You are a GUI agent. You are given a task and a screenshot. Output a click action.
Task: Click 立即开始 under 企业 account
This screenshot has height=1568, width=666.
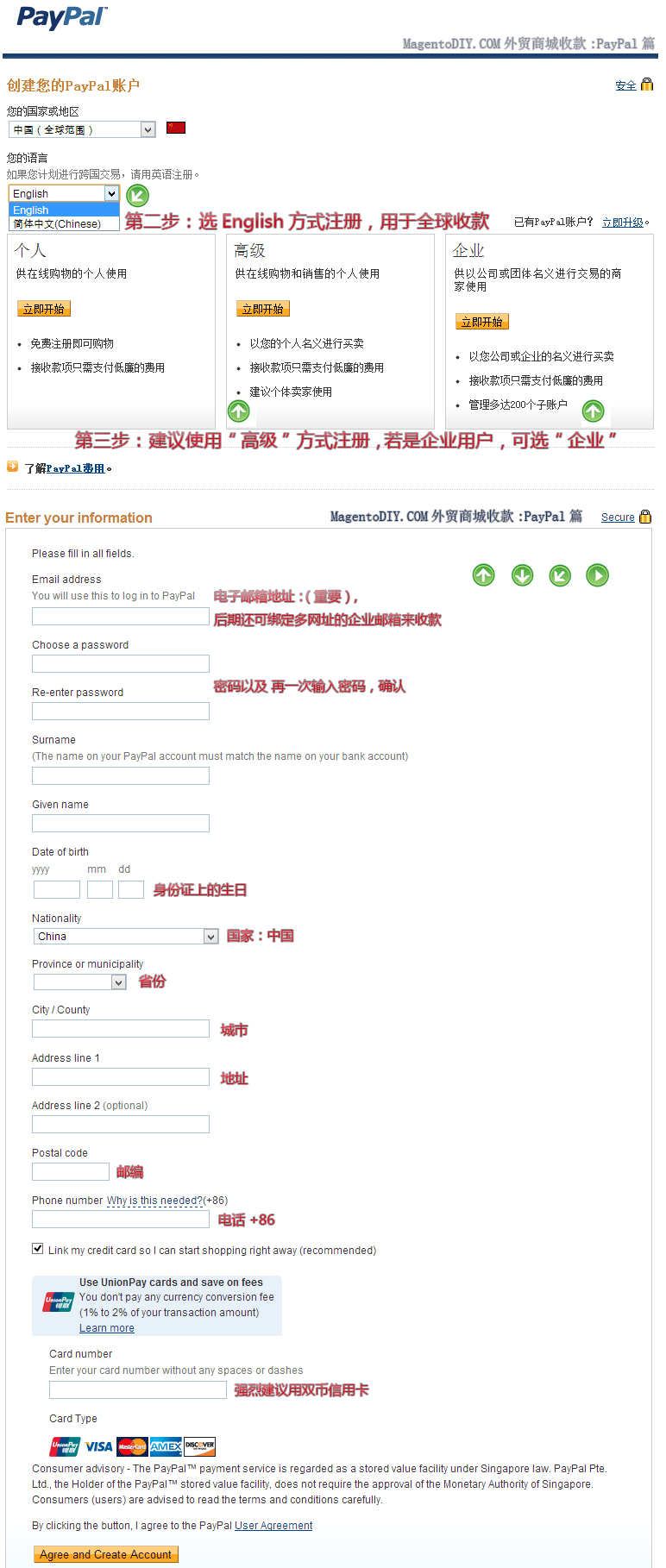[482, 322]
